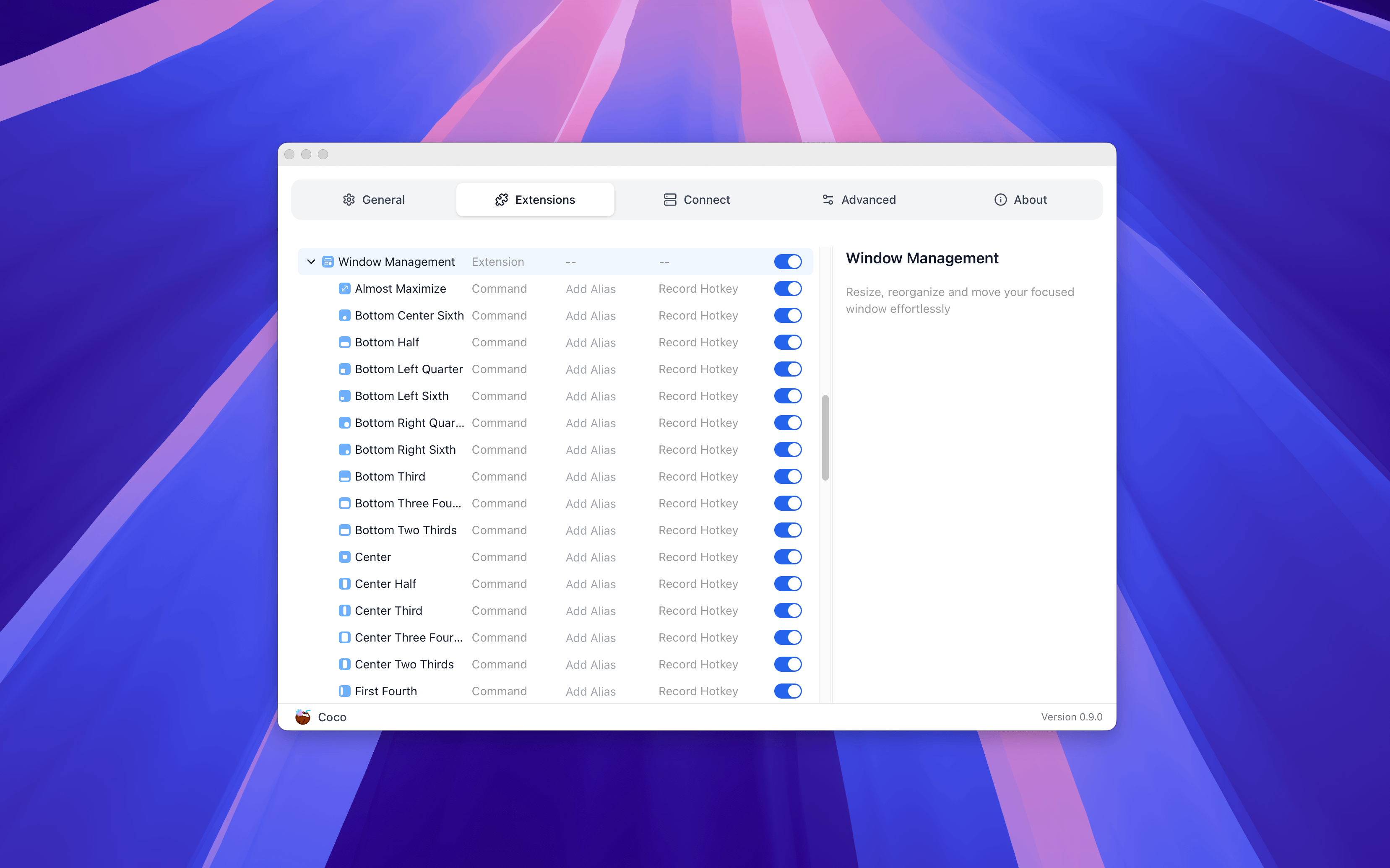Click the First Fourth layout icon
This screenshot has width=1390, height=868.
click(x=344, y=691)
